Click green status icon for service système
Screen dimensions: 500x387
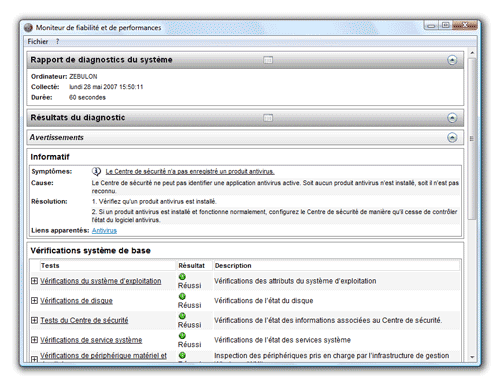pyautogui.click(x=182, y=336)
